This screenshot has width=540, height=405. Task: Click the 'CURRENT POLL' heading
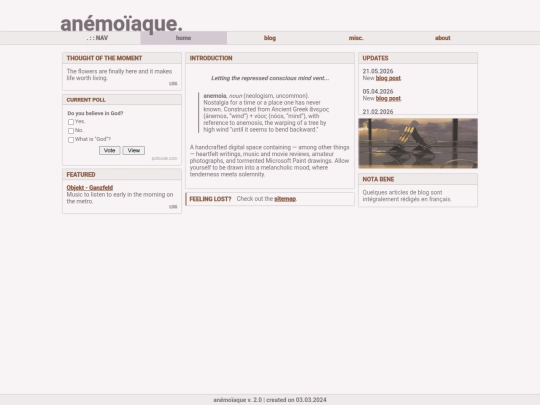86,100
